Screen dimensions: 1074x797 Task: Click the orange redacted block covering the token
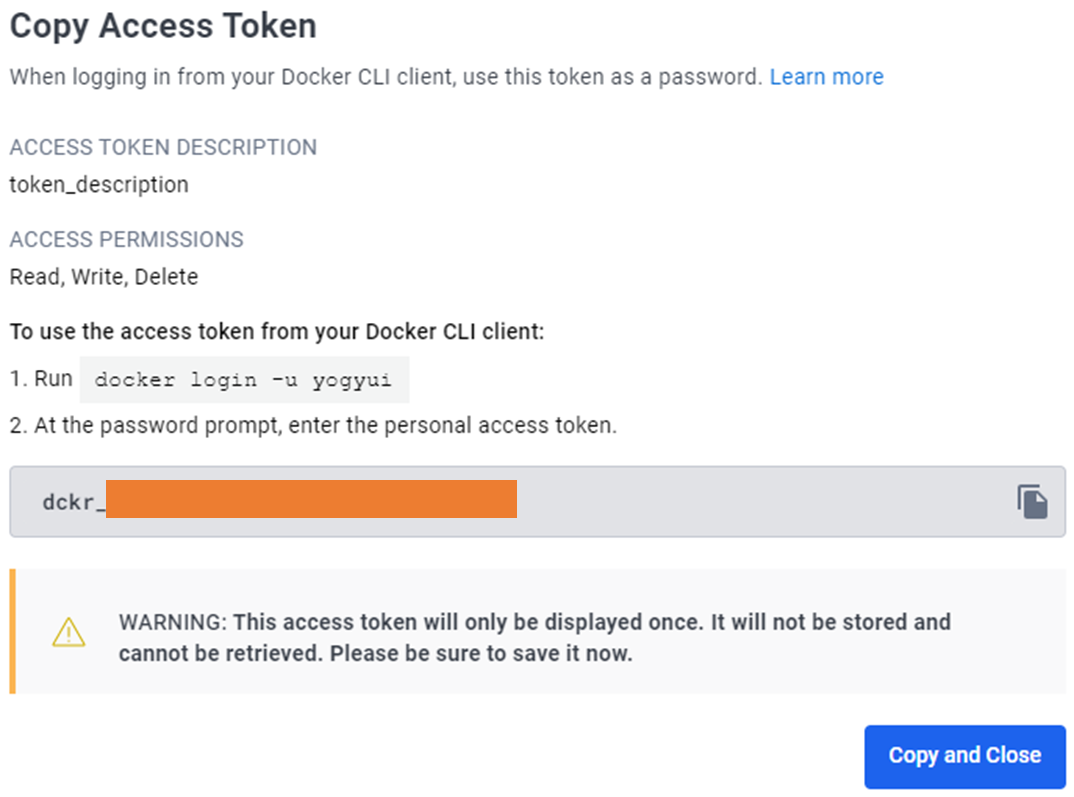point(310,499)
